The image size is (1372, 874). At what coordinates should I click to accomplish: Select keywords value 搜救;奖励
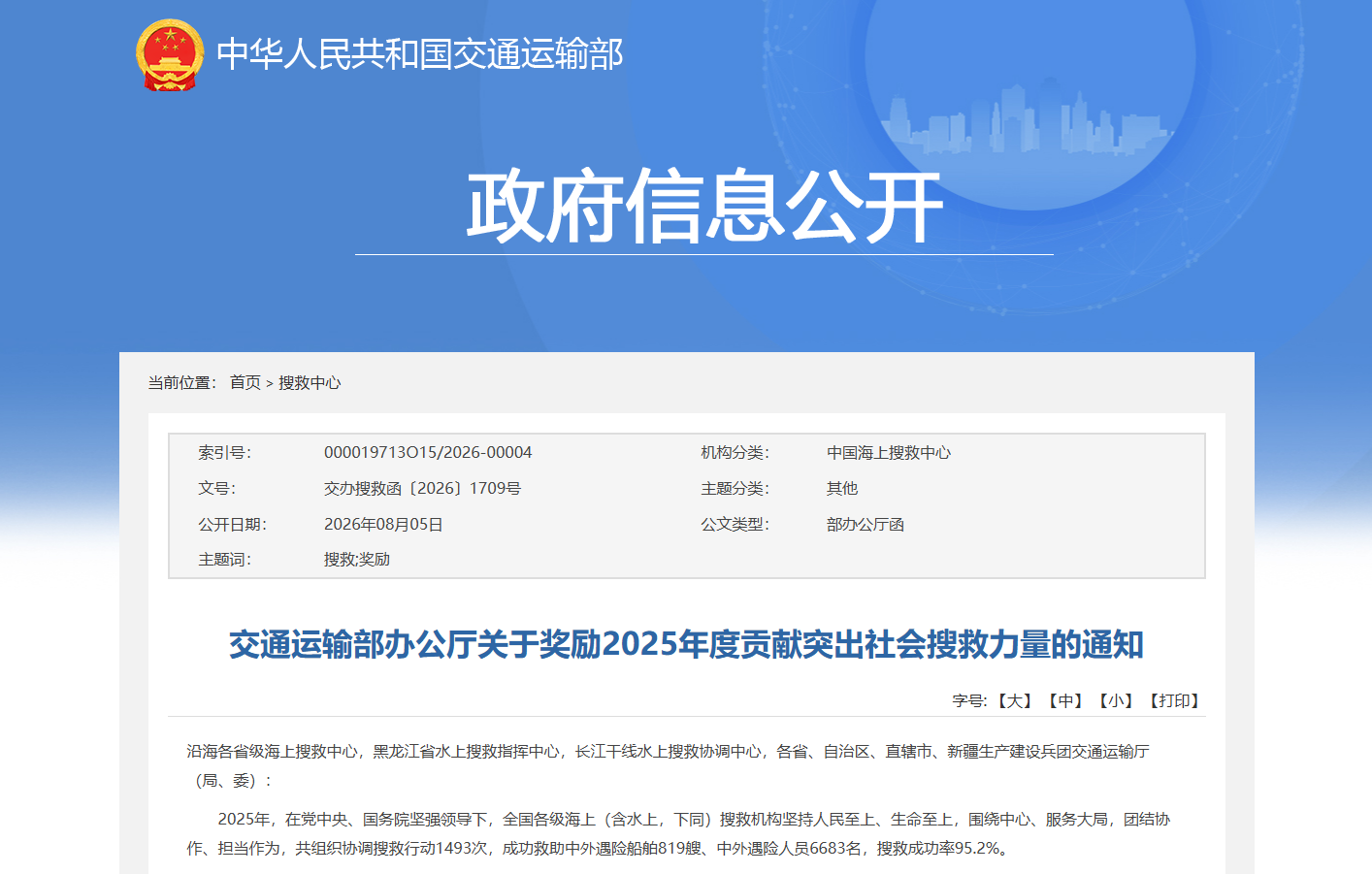coord(357,560)
